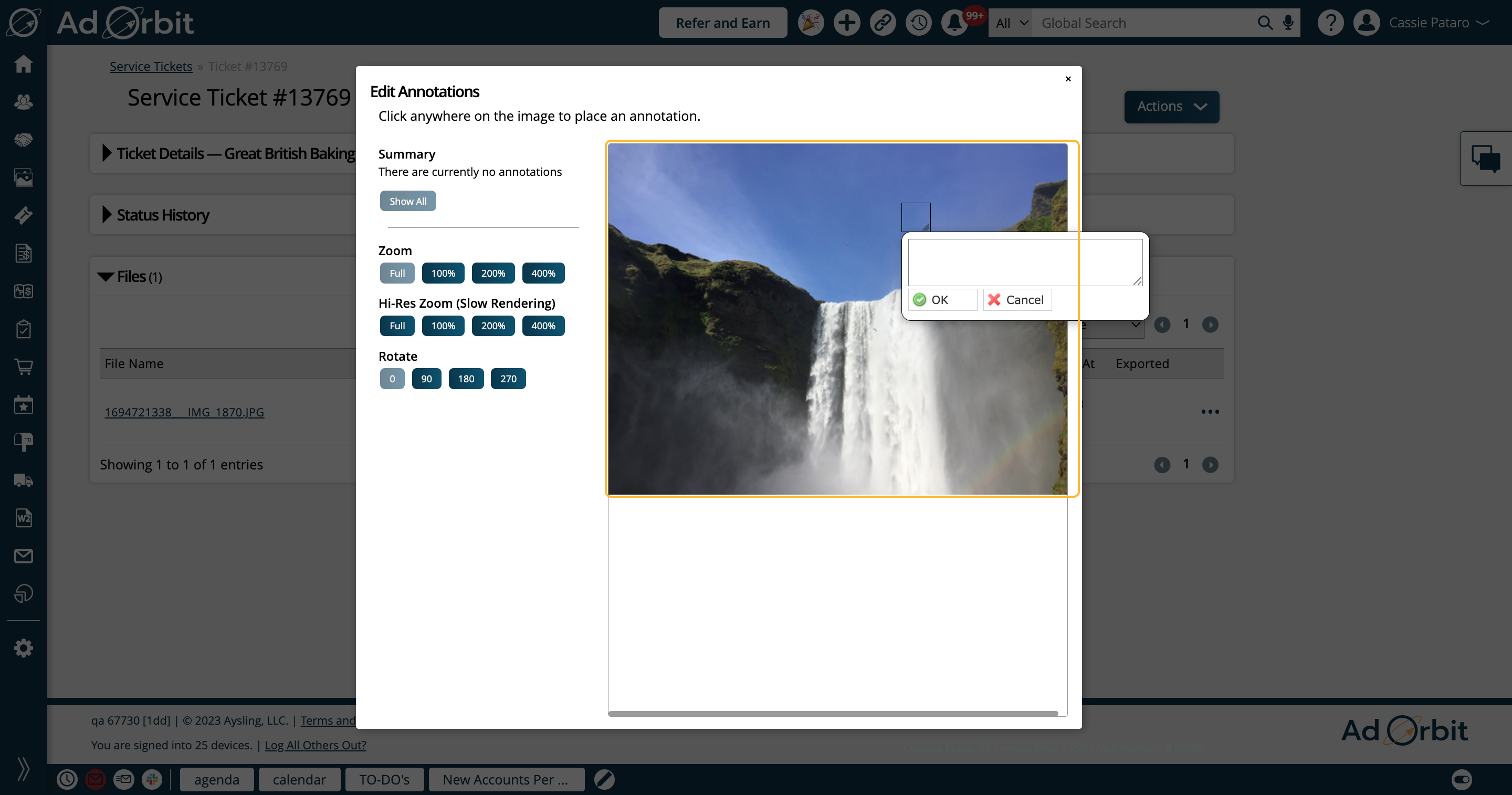Click the horizontal scrollbar under the image
1512x795 pixels.
click(x=833, y=714)
